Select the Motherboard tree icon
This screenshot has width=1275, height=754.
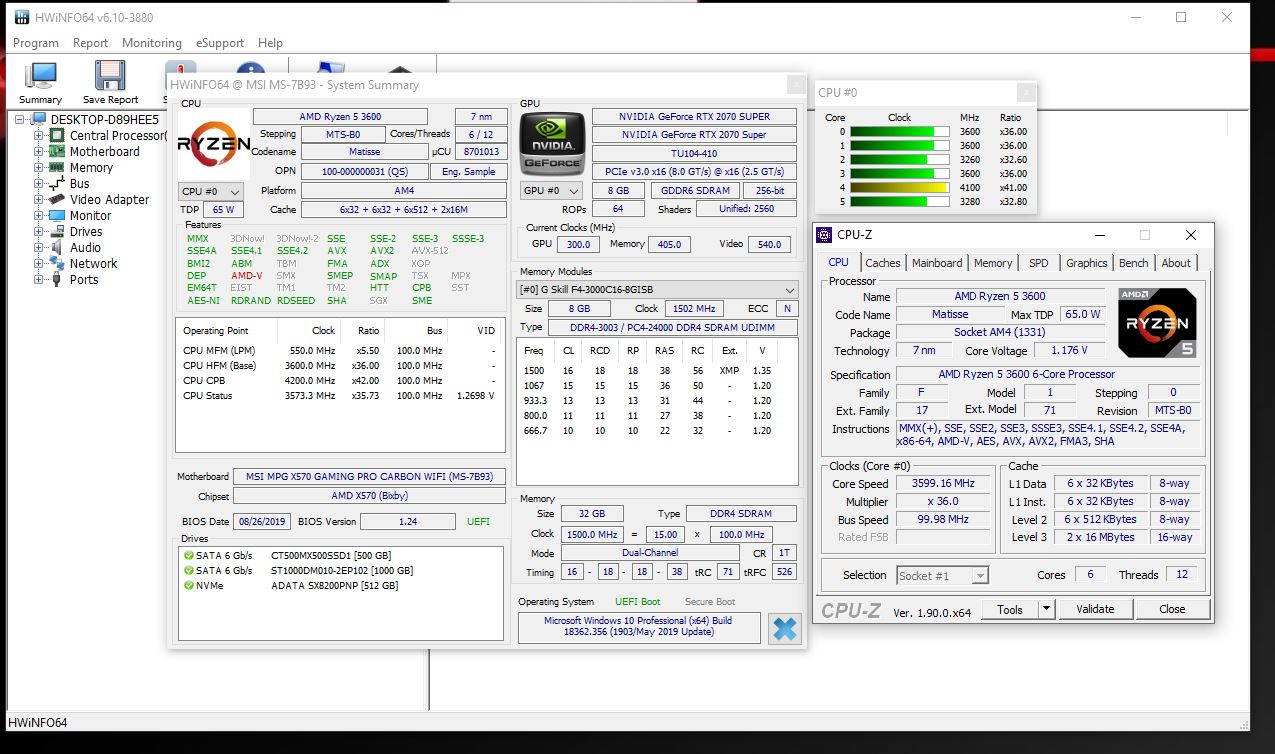click(58, 151)
